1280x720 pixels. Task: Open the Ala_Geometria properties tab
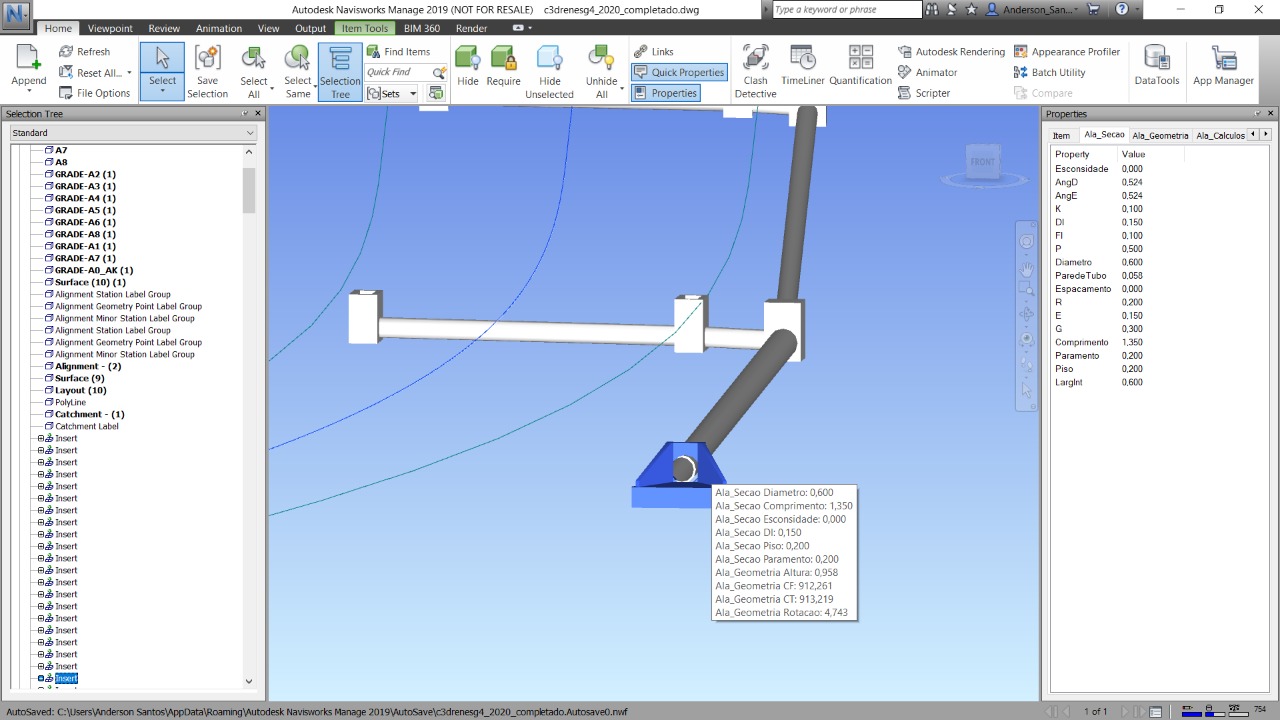[x=1160, y=135]
